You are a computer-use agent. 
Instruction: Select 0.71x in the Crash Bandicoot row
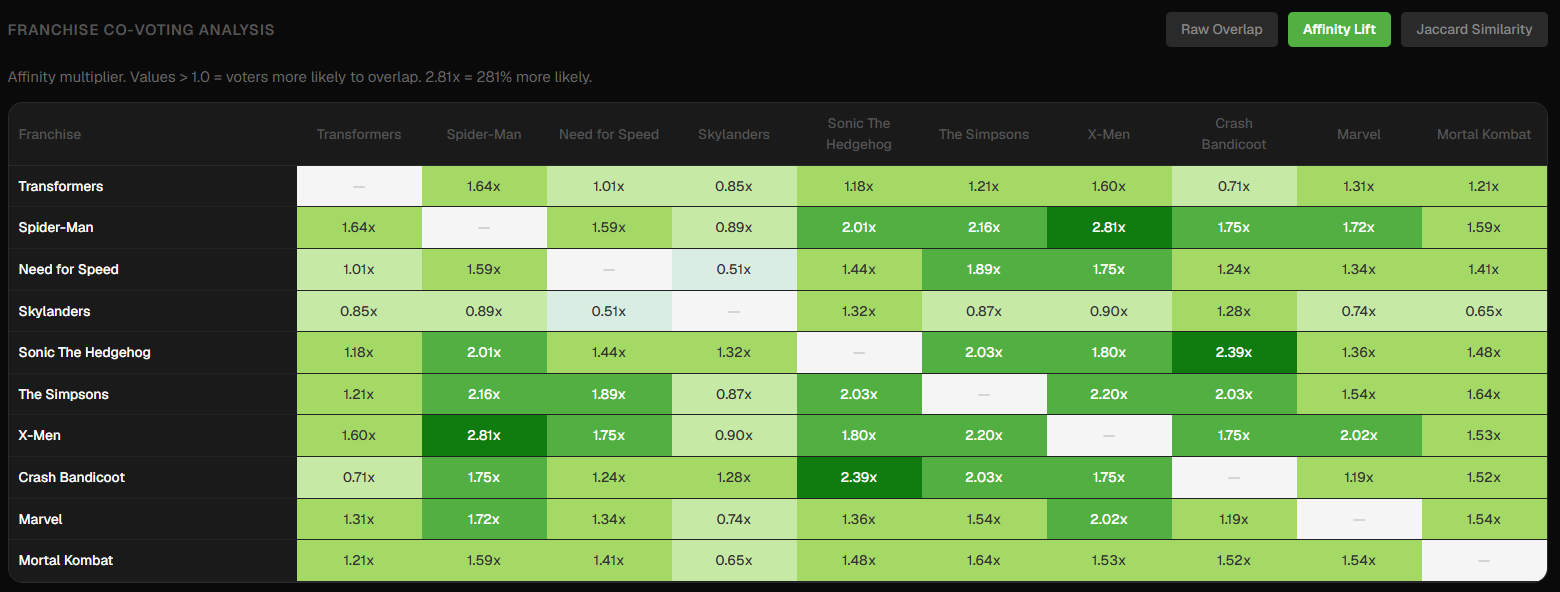tap(359, 478)
